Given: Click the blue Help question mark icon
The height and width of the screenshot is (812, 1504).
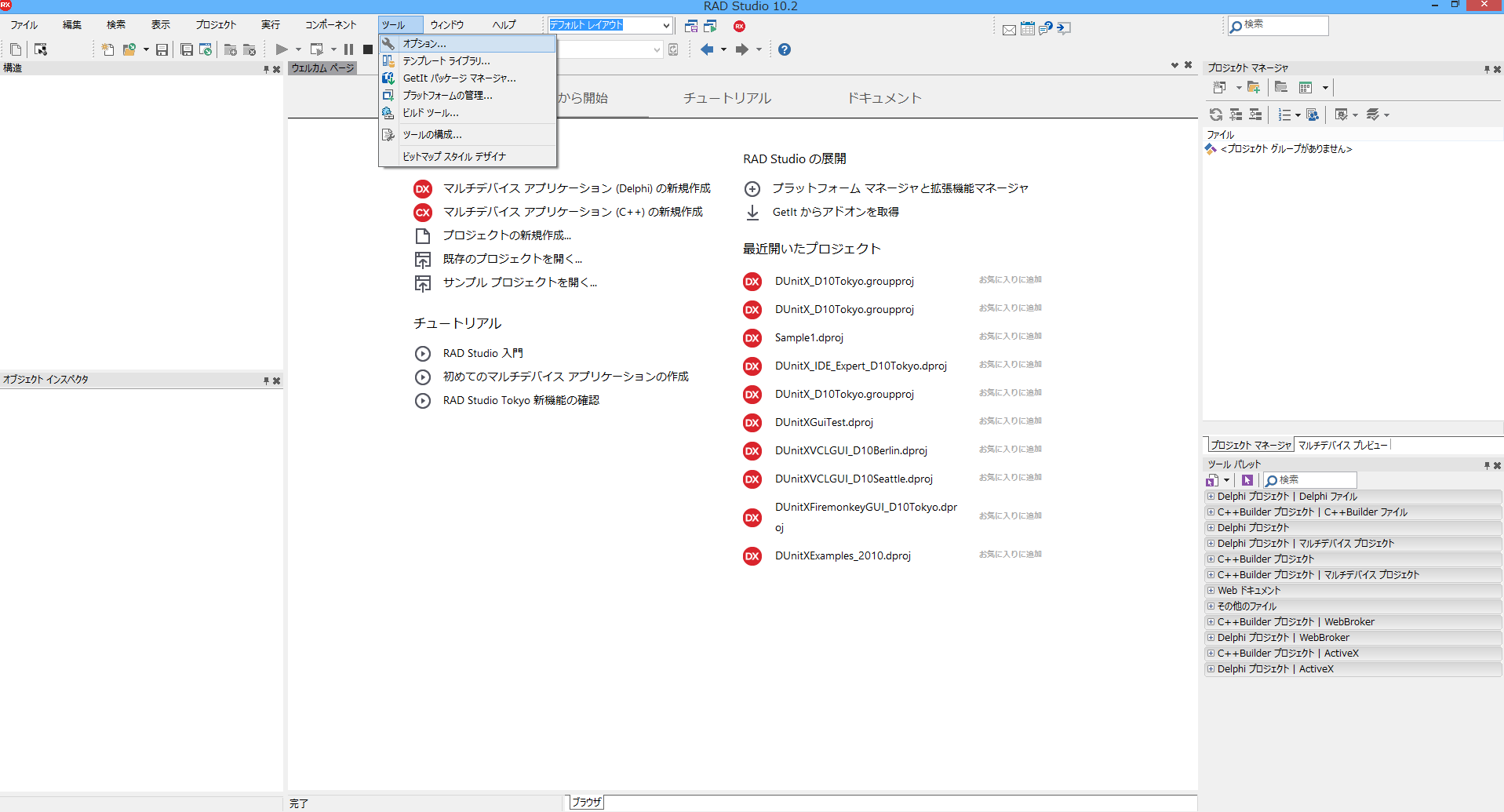Looking at the screenshot, I should (785, 49).
